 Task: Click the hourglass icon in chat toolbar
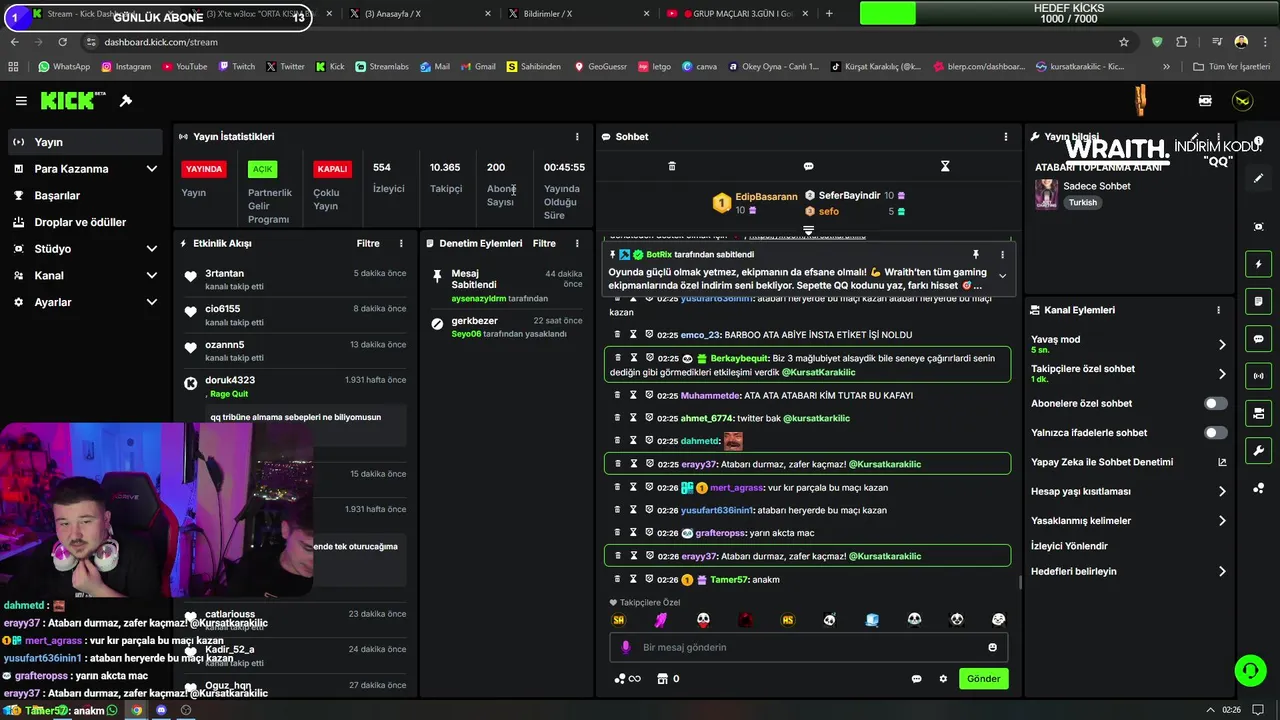tap(945, 166)
